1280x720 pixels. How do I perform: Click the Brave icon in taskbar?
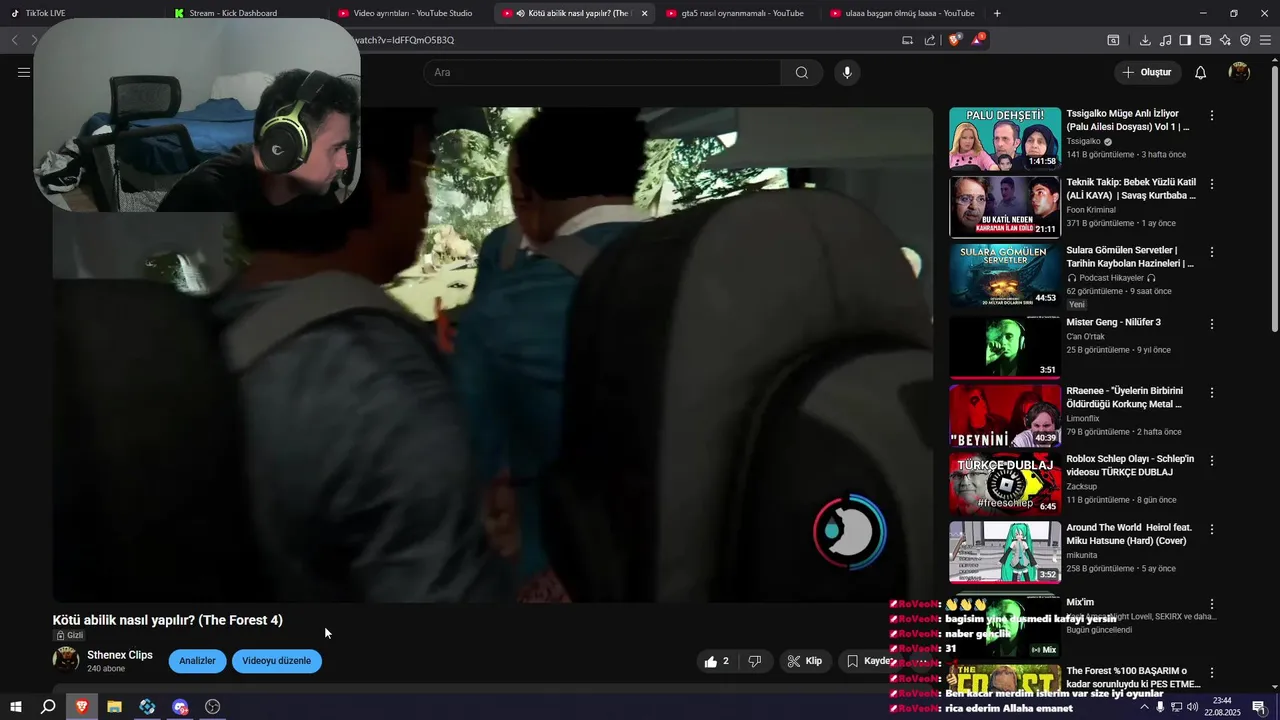(x=82, y=707)
